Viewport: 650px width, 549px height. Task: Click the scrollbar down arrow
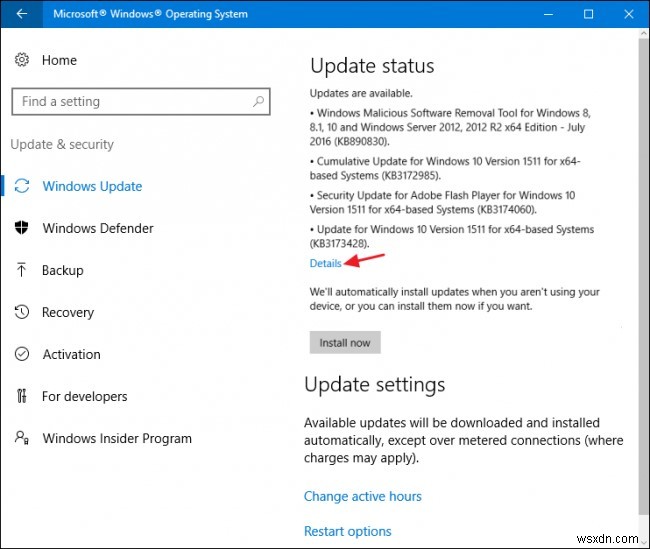[644, 542]
